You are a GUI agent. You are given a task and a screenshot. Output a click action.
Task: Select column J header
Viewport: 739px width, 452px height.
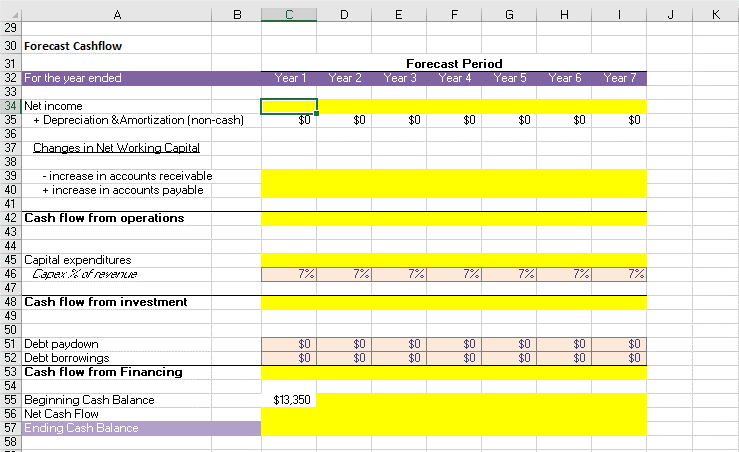click(x=670, y=15)
